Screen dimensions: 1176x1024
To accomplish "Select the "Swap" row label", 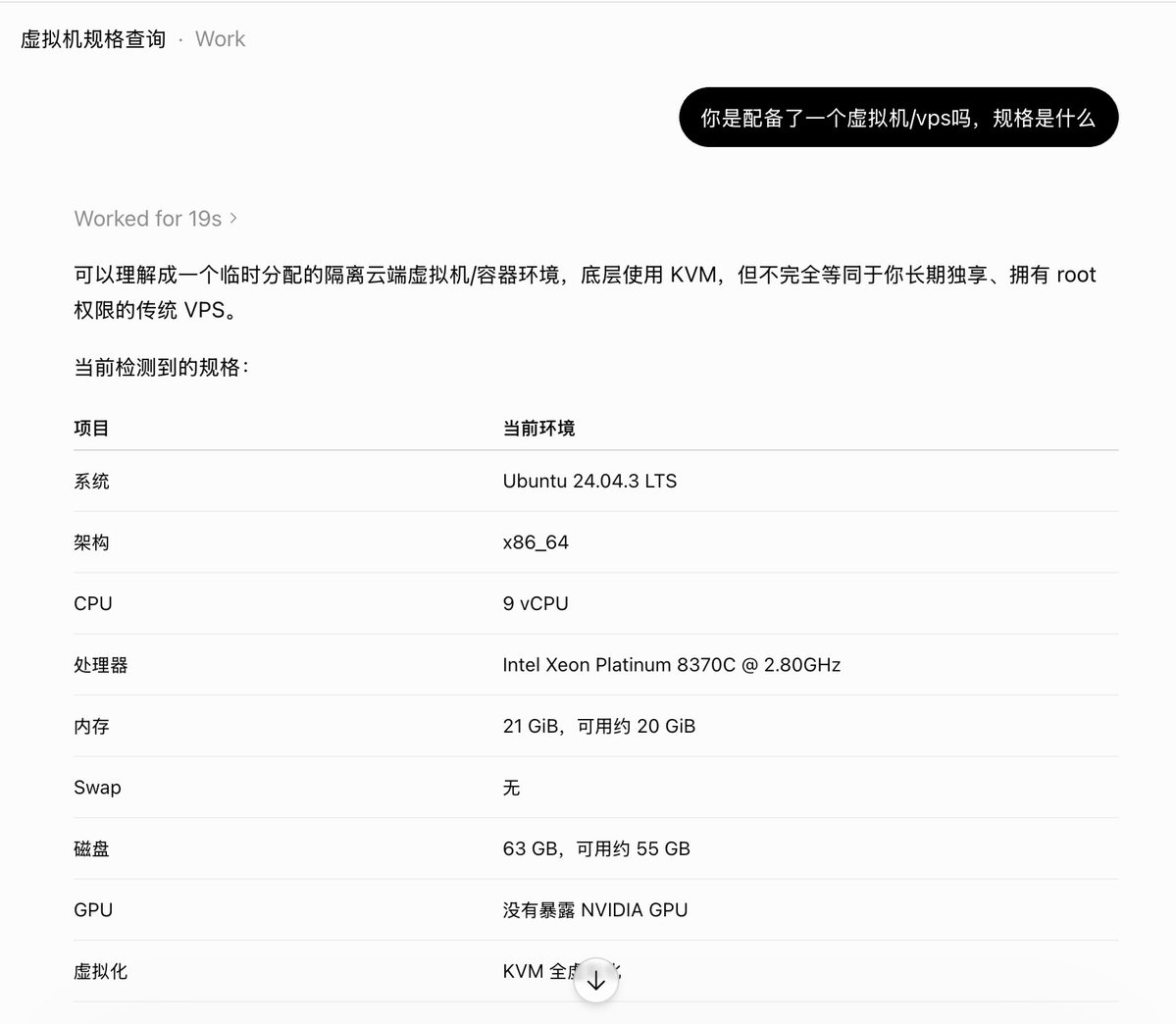I will pyautogui.click(x=97, y=788).
